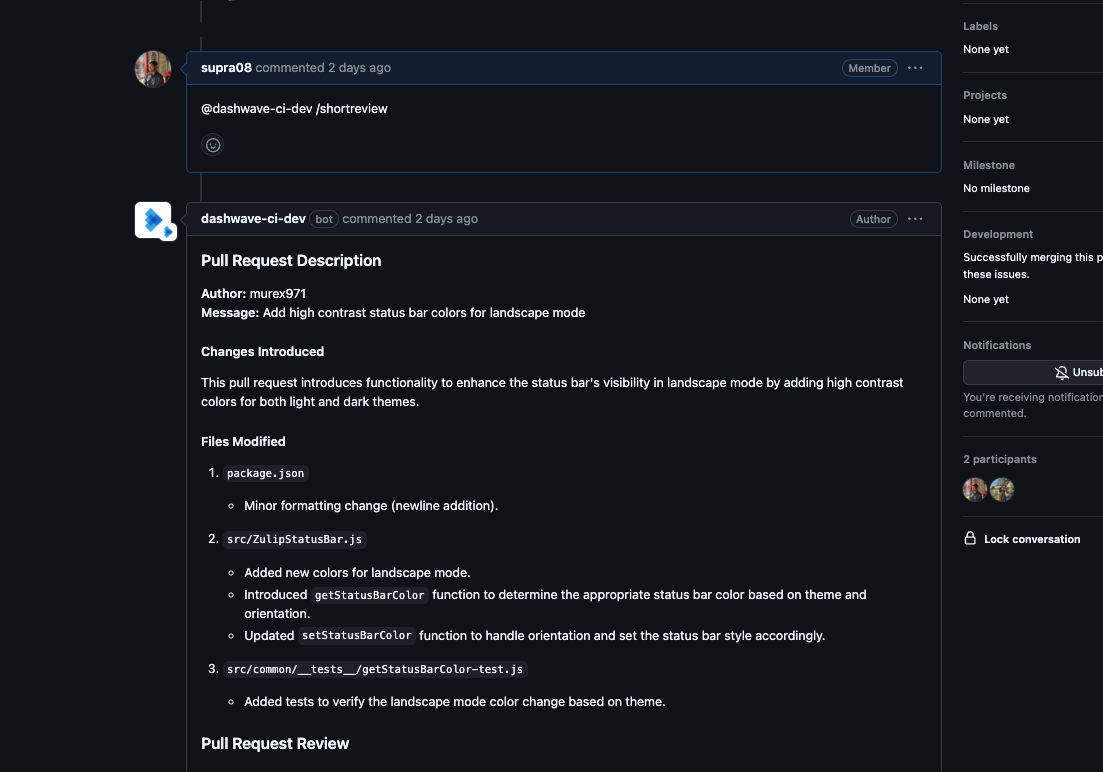Open dashwave-ci-dev comment options menu (three dots)
Screen dimensions: 1103x772
coord(914,219)
